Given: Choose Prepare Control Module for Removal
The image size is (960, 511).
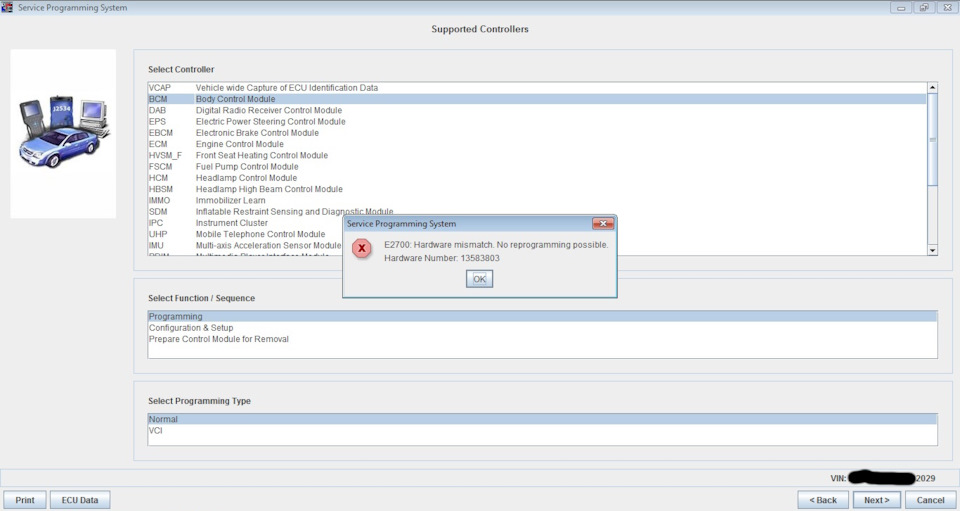Looking at the screenshot, I should tap(542, 339).
